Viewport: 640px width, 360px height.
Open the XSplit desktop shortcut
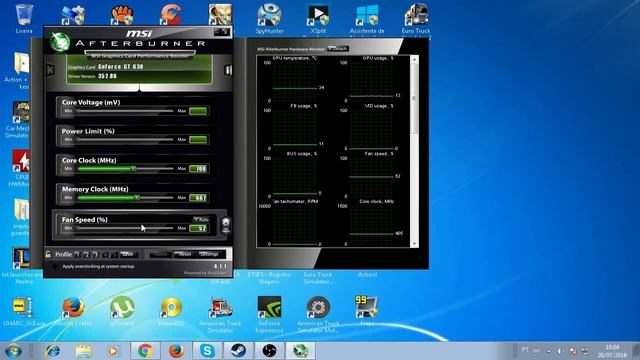(x=318, y=18)
